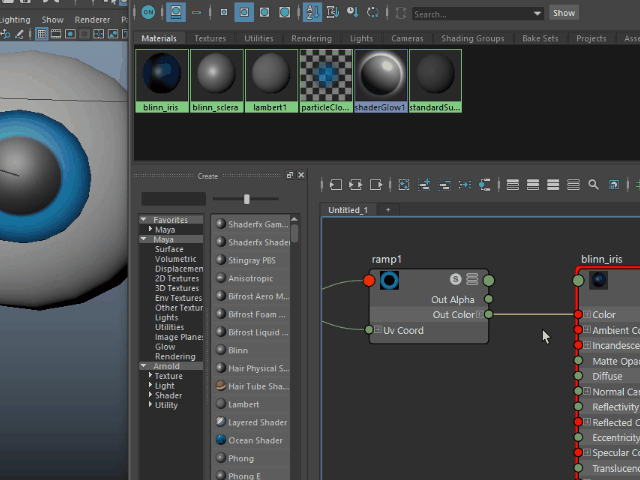
Task: Click the ramp1 node swatch icon
Action: click(x=389, y=280)
